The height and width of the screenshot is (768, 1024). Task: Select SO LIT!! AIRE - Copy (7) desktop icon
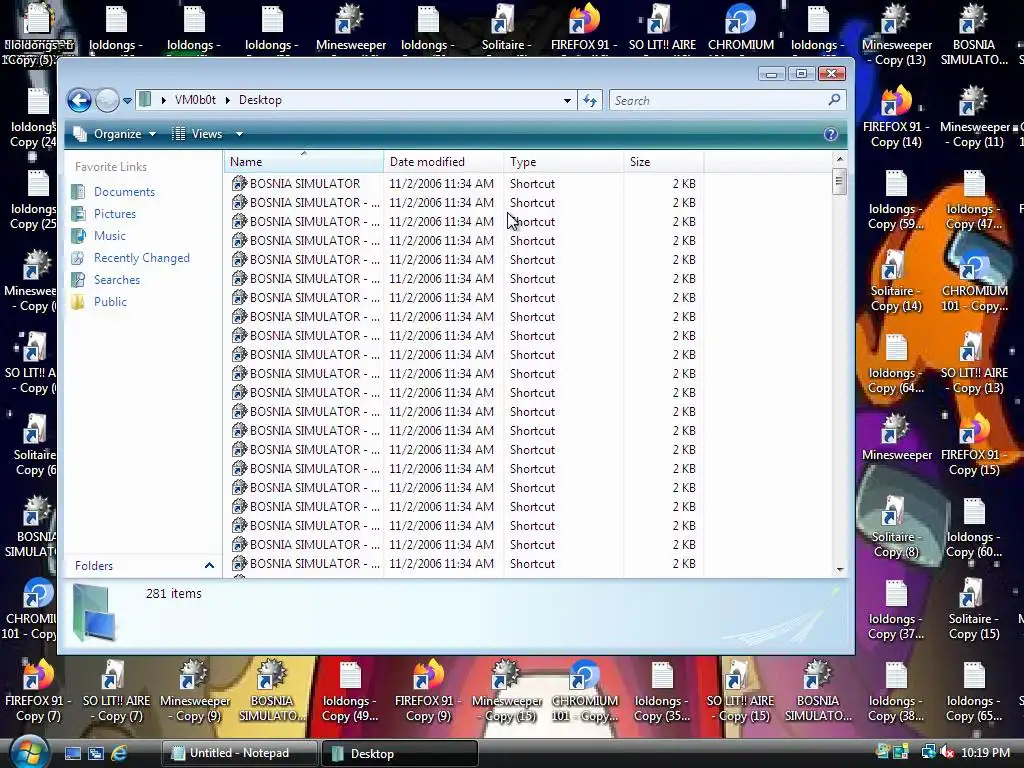(116, 692)
